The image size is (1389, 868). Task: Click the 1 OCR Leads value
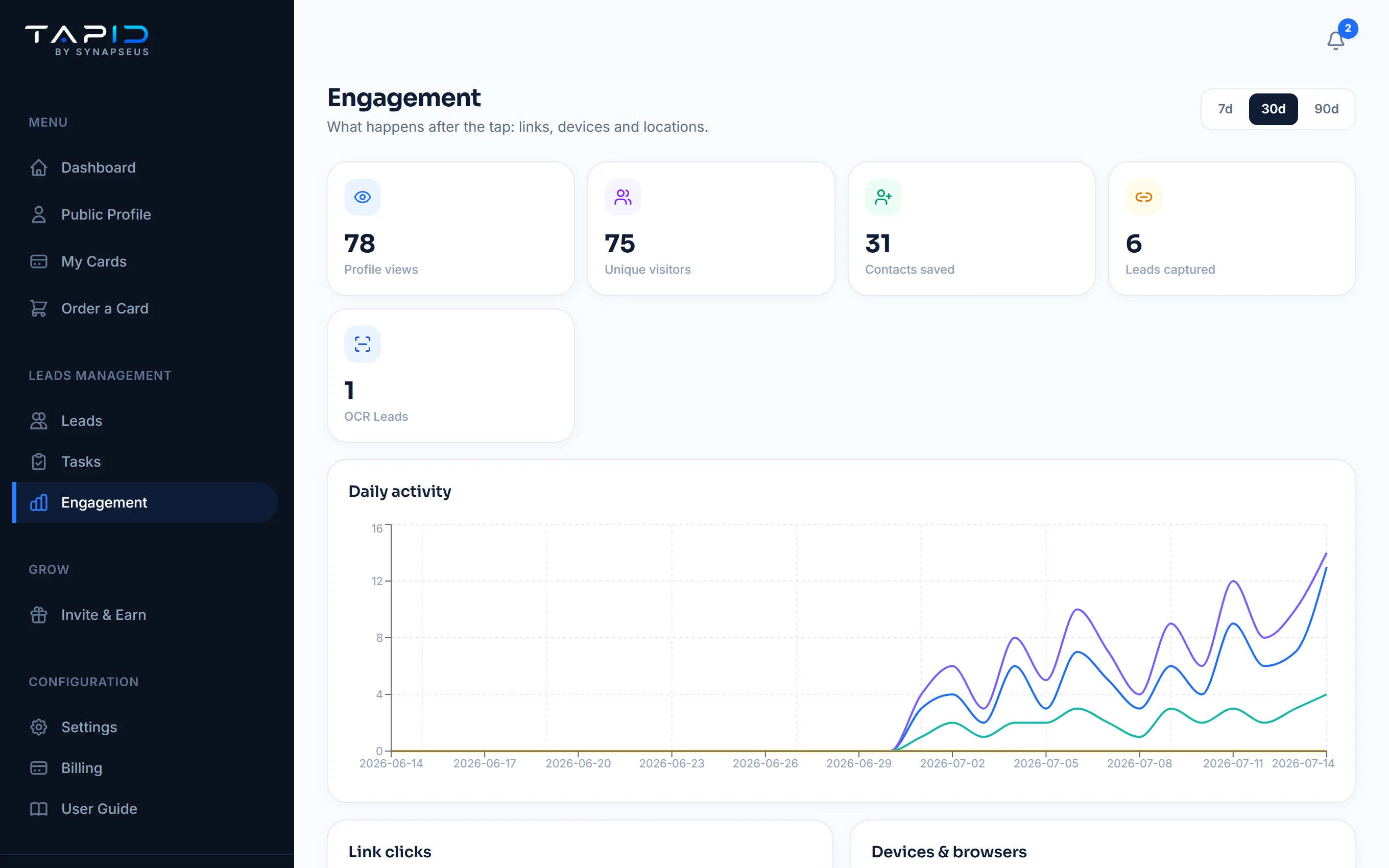pos(349,391)
